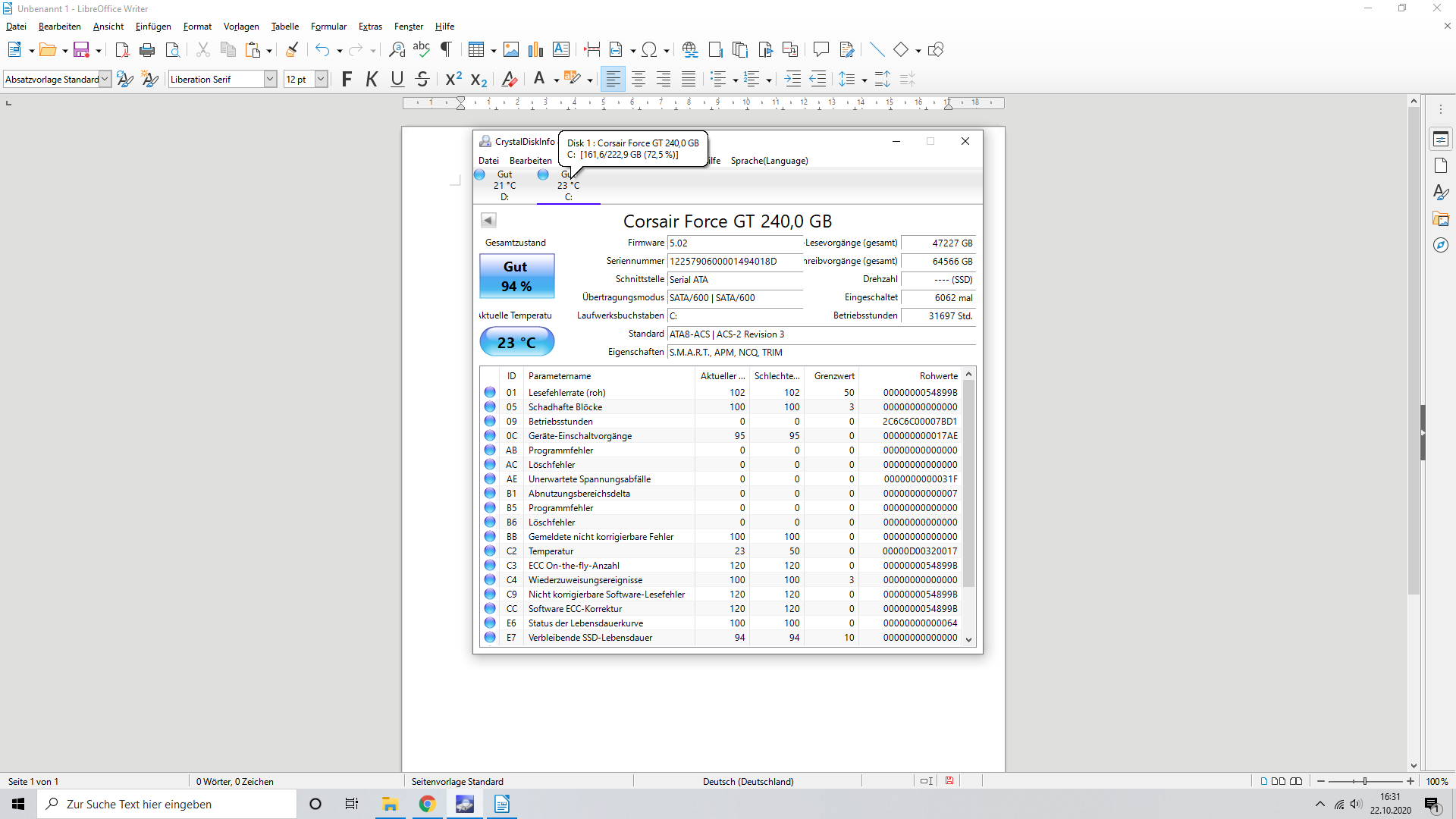Toggle formatting marks pilcrow button
The height and width of the screenshot is (819, 1456).
(446, 50)
